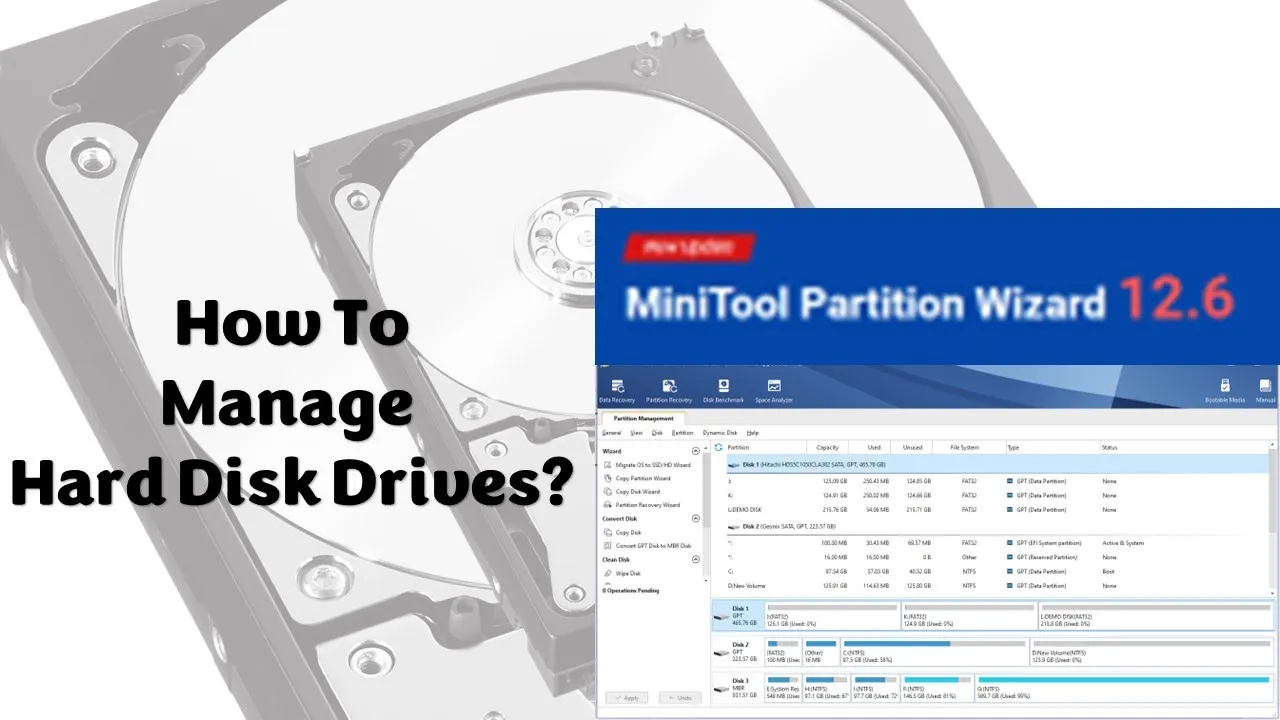Click D:New Volume(NTFS) block in disk map
Screen dimensions: 1280x720
(x=1152, y=651)
